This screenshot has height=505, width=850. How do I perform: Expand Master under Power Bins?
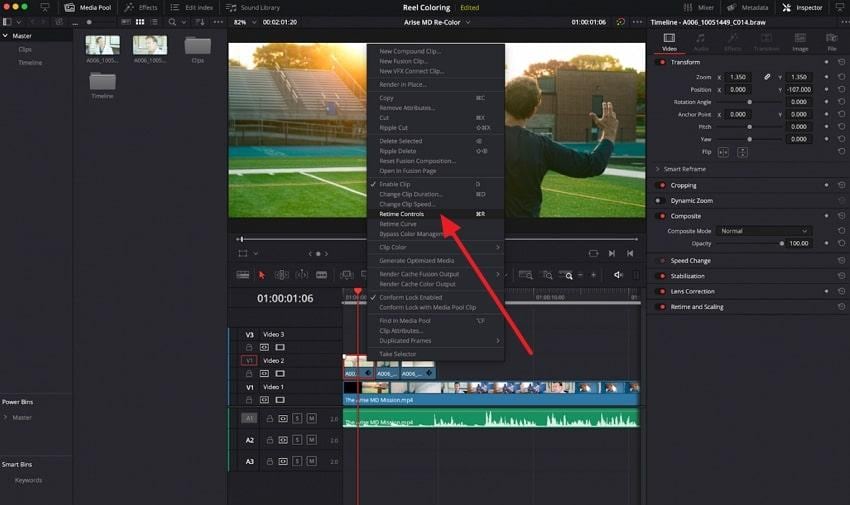(x=5, y=417)
